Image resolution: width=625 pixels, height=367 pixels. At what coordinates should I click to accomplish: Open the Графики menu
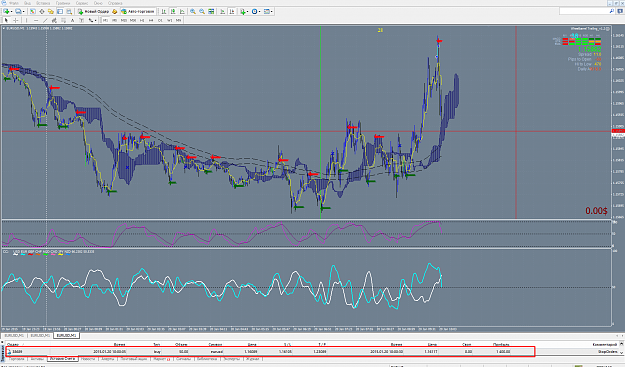(x=63, y=3)
